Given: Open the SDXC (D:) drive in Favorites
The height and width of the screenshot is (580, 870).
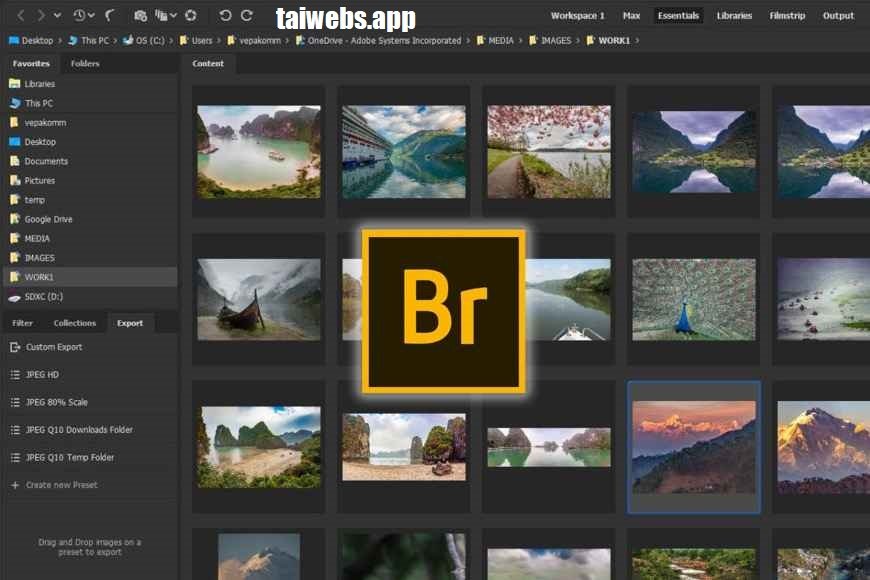Looking at the screenshot, I should coord(90,296).
